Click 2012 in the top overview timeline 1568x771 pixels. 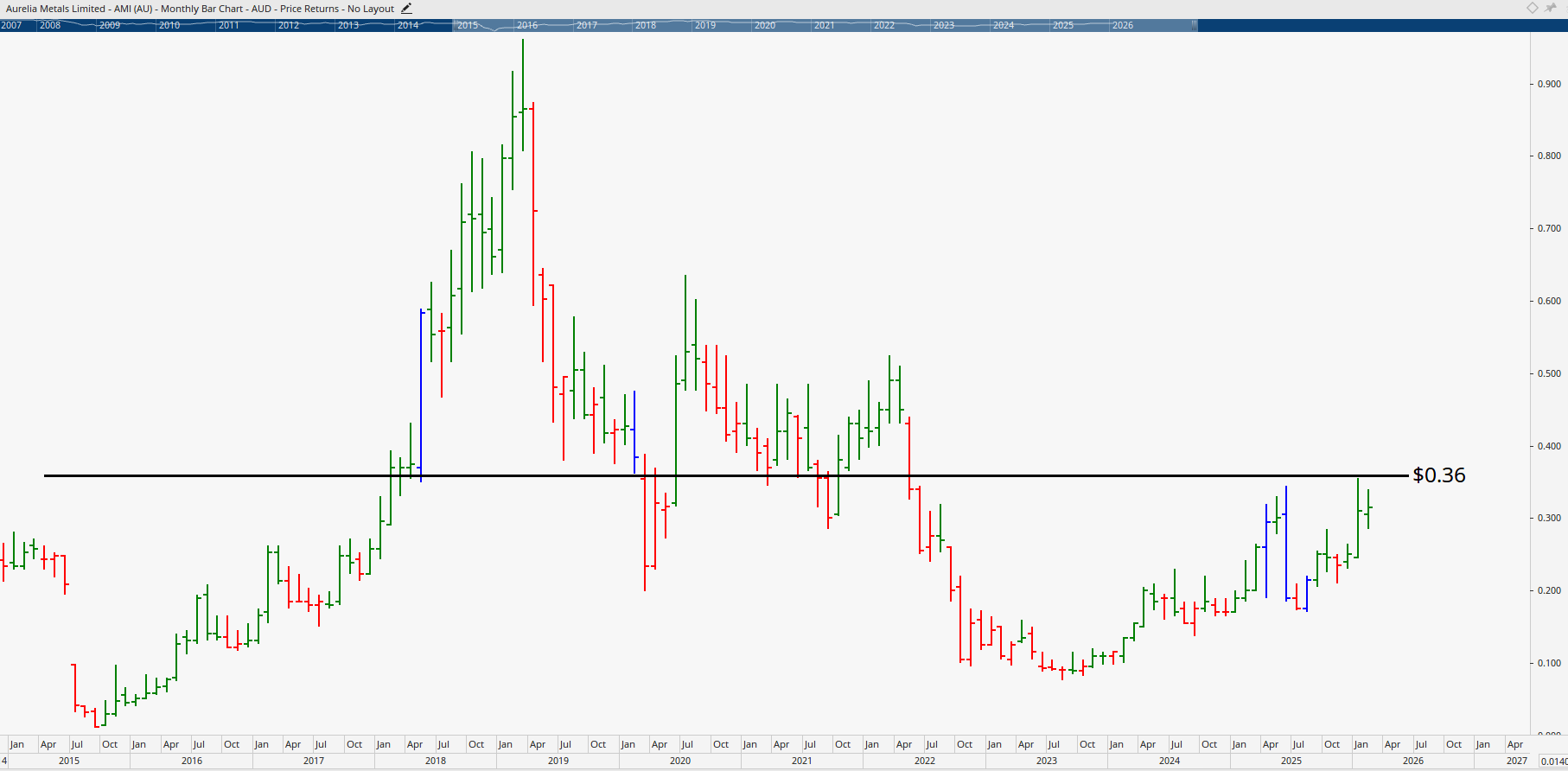pos(289,25)
